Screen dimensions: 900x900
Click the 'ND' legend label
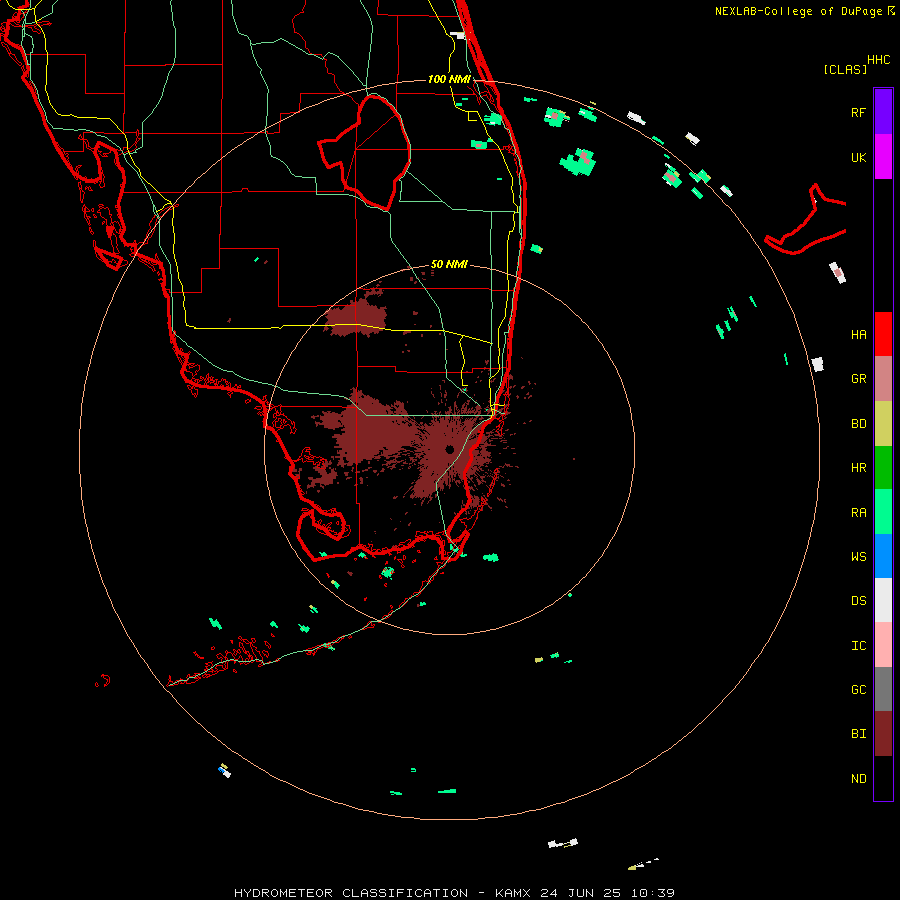click(x=858, y=779)
